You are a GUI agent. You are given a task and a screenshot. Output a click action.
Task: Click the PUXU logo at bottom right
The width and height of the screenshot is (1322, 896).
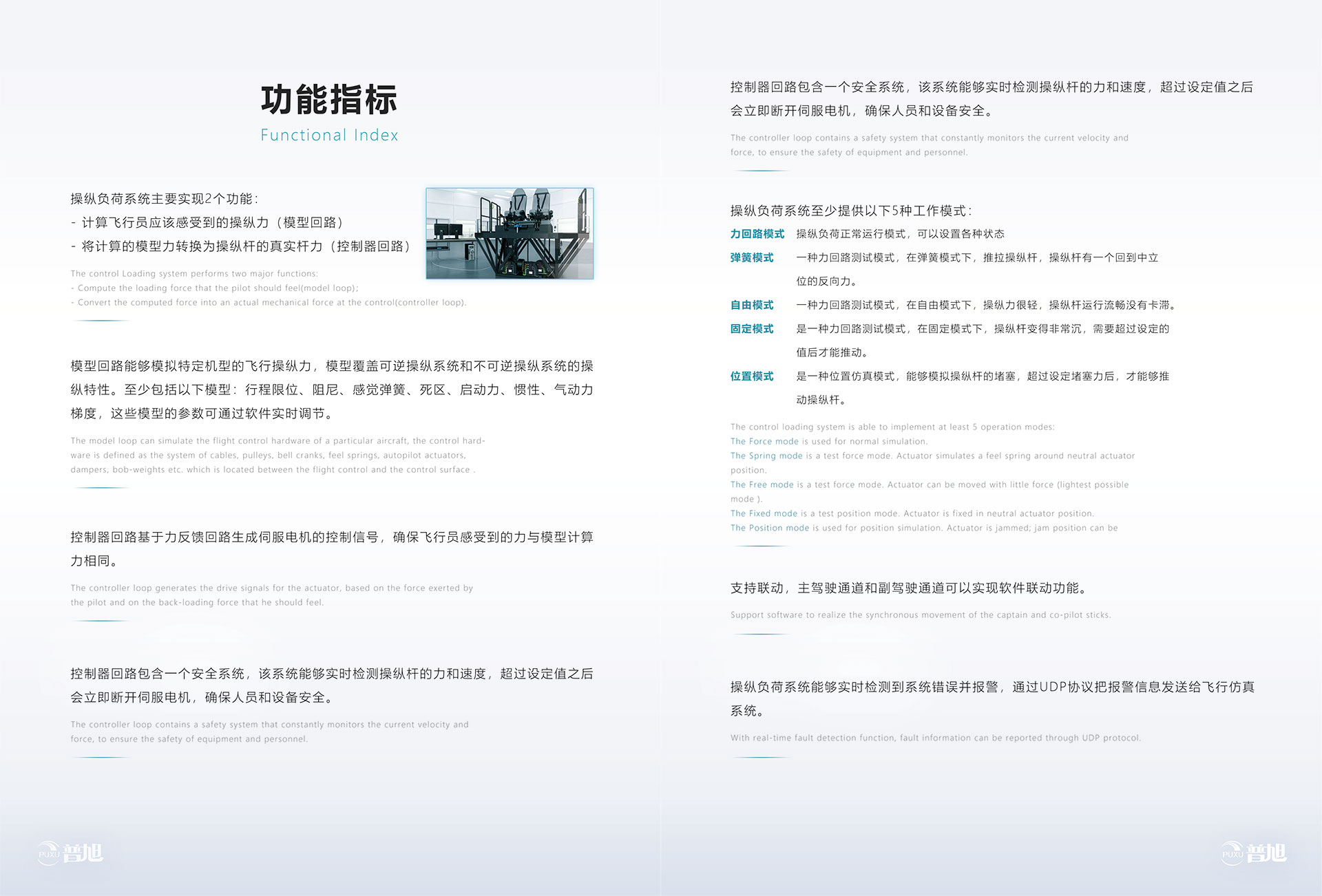click(1254, 853)
